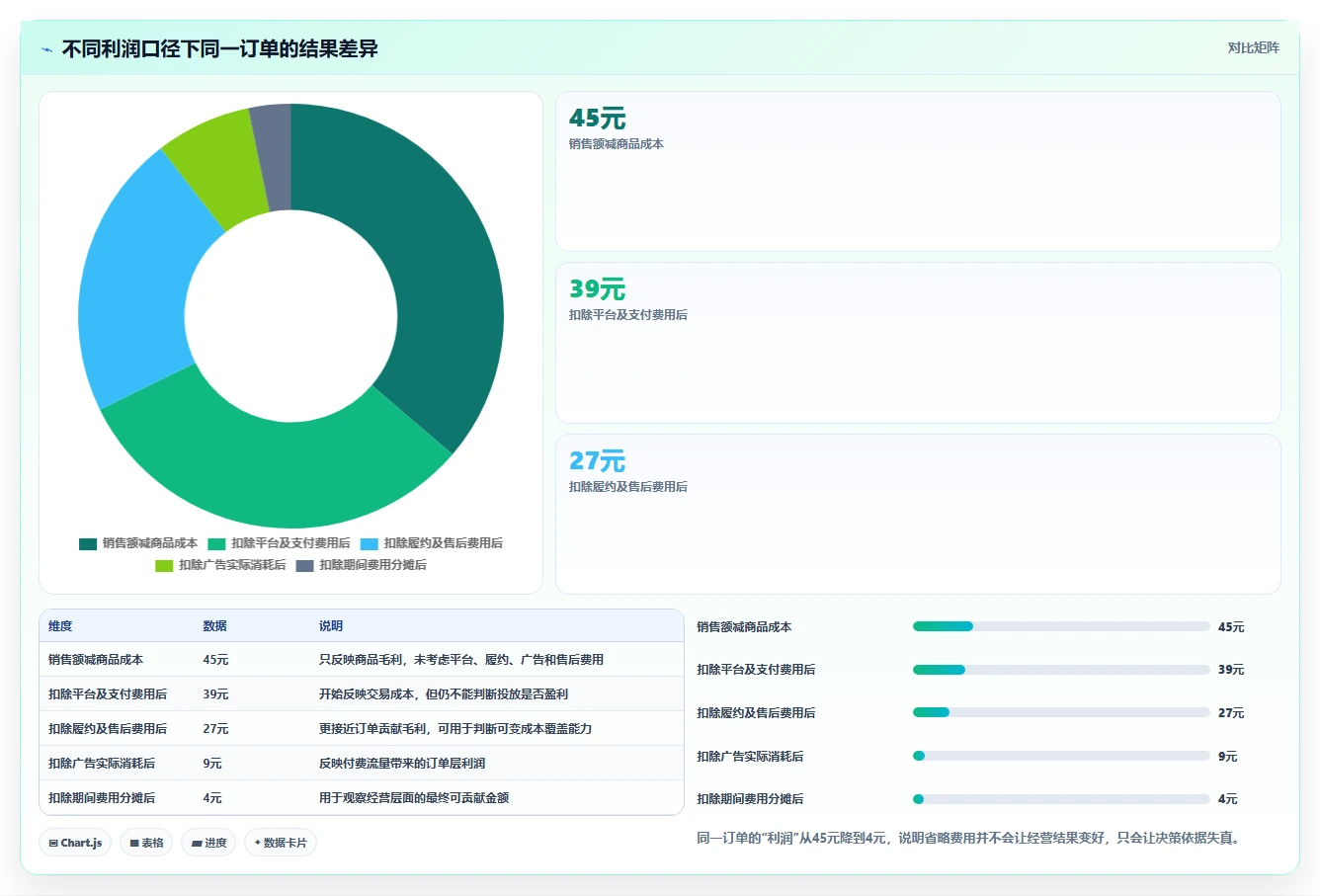Click the 45元 value beside the progress bar

tap(1231, 627)
